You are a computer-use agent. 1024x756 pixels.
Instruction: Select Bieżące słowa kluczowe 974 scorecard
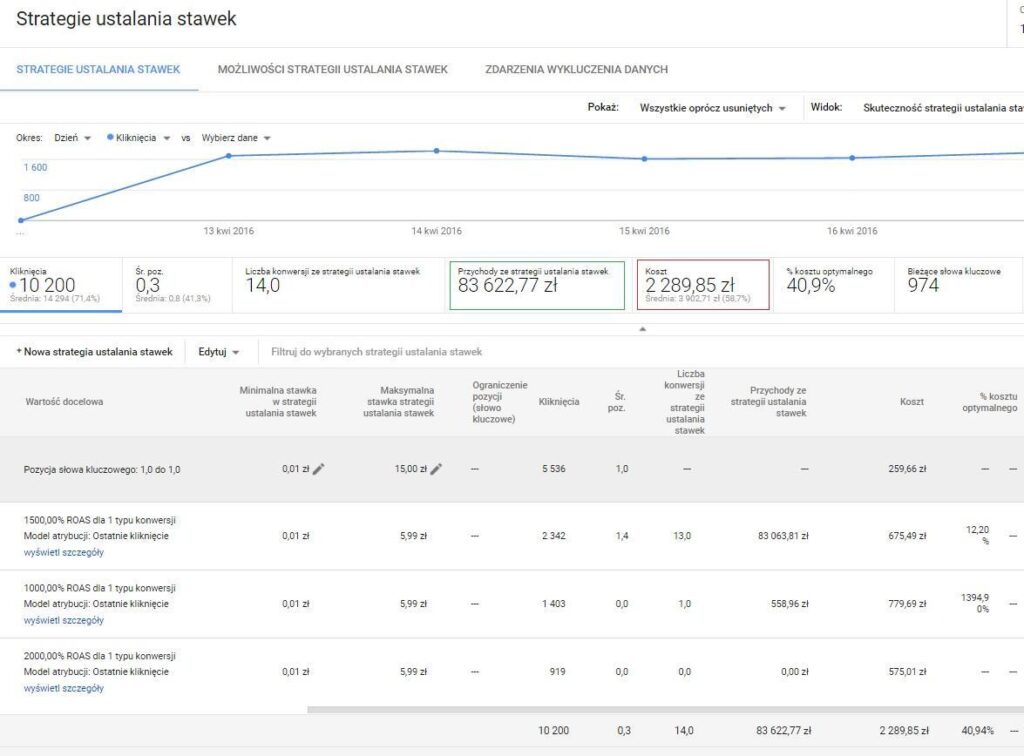pyautogui.click(x=957, y=285)
